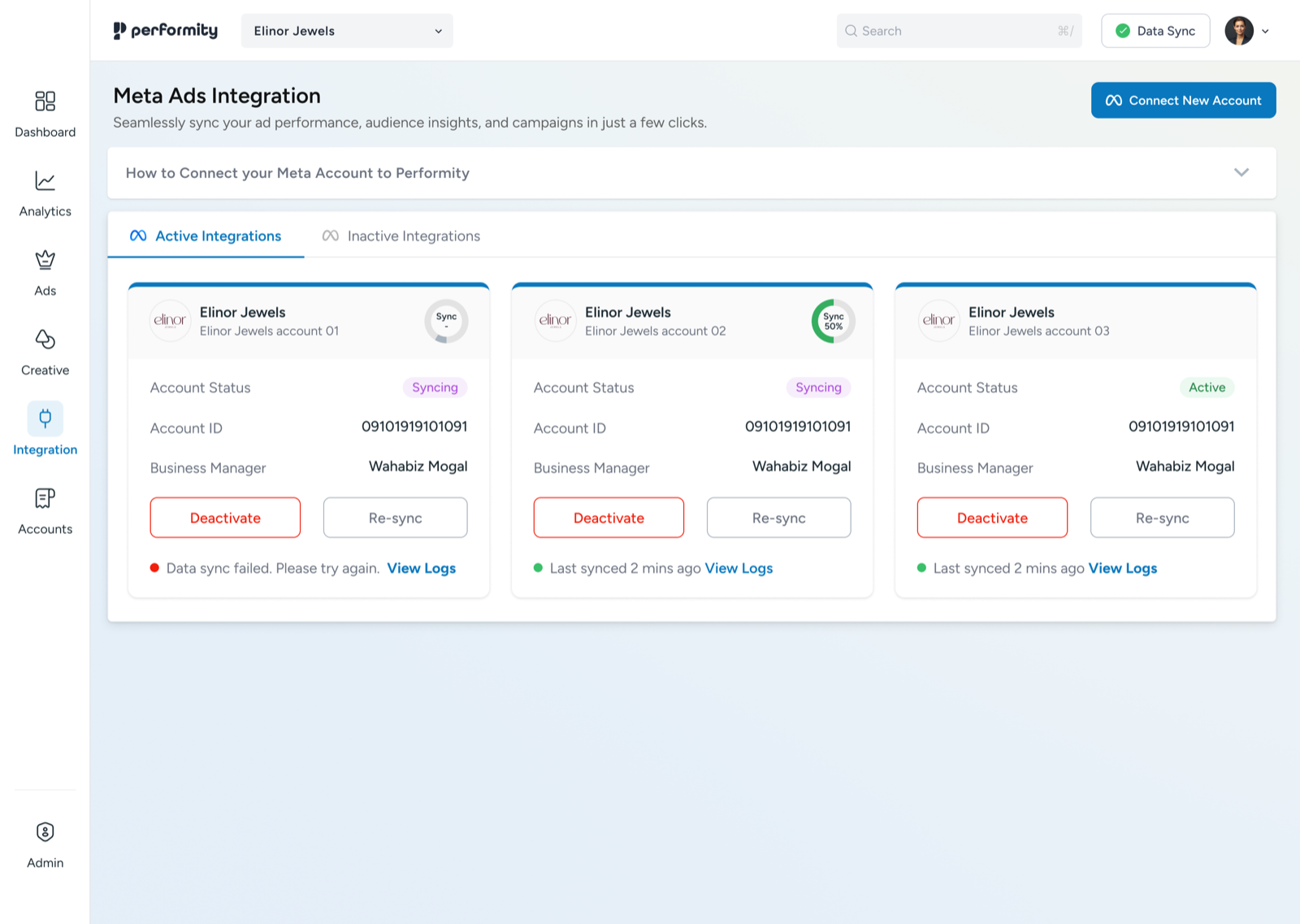Click green status dot on account 03
This screenshot has width=1300, height=924.
(x=921, y=568)
